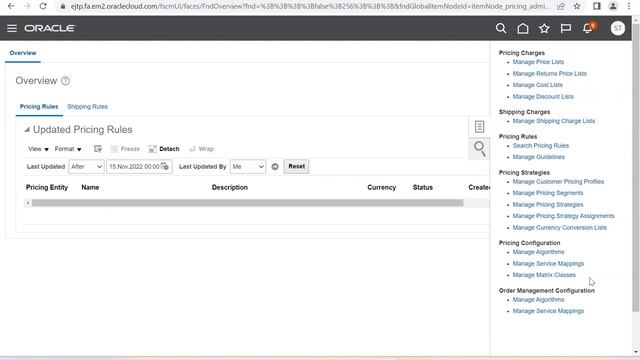Viewport: 640px width, 360px height.
Task: Reload the page in the browser
Action: 43,6
